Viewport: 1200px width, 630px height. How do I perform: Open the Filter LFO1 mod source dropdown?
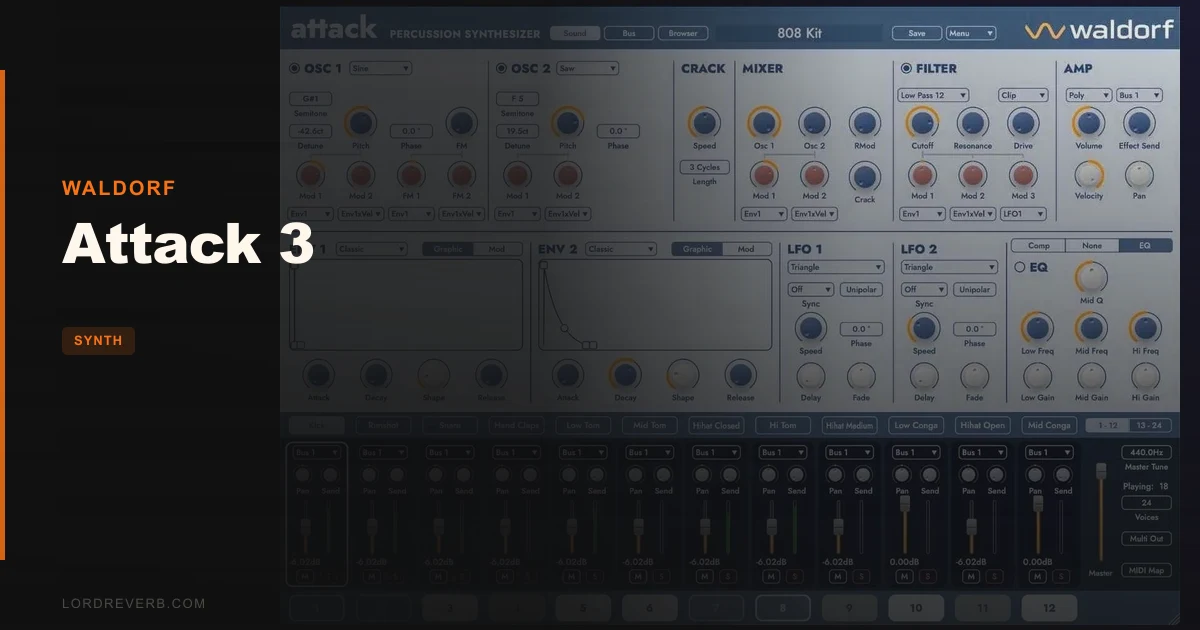tap(1022, 214)
